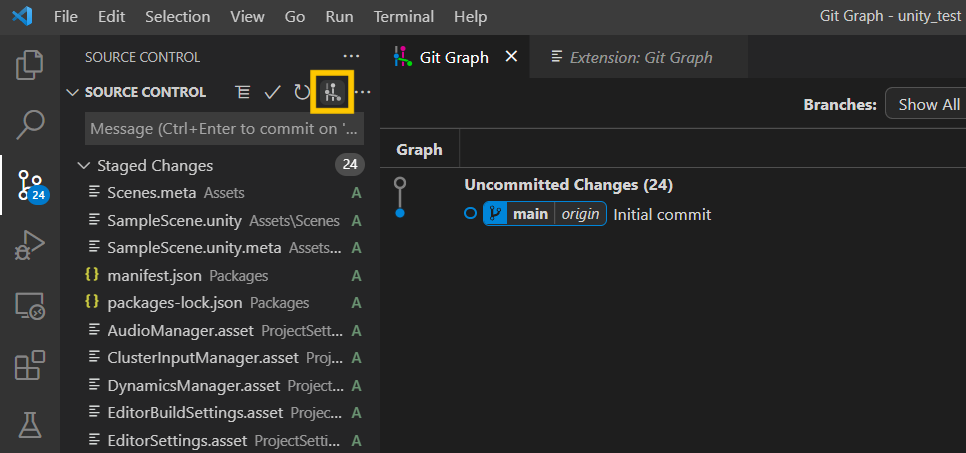Open the Testing flask view
This screenshot has height=453, width=966.
(30, 425)
